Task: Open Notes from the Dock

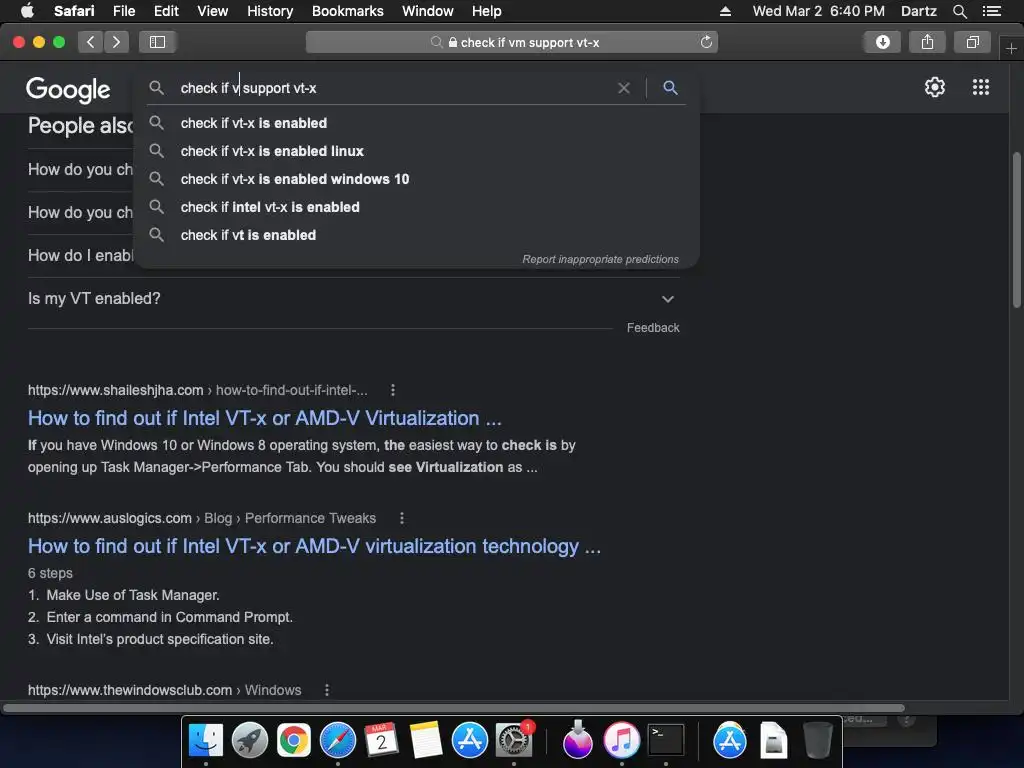Action: tap(426, 741)
